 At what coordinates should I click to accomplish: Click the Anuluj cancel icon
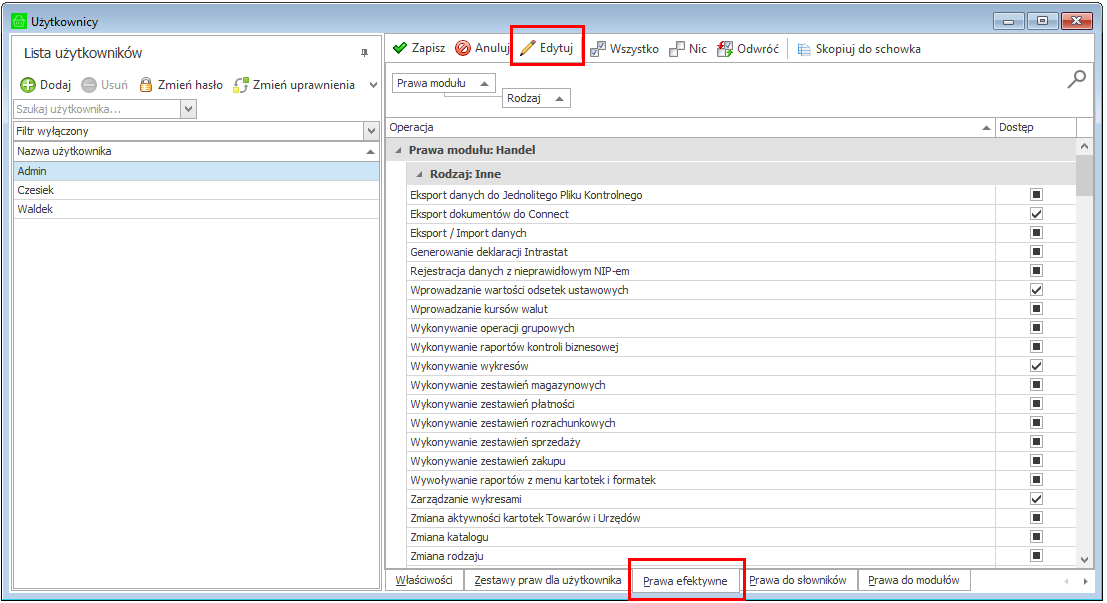[x=464, y=48]
